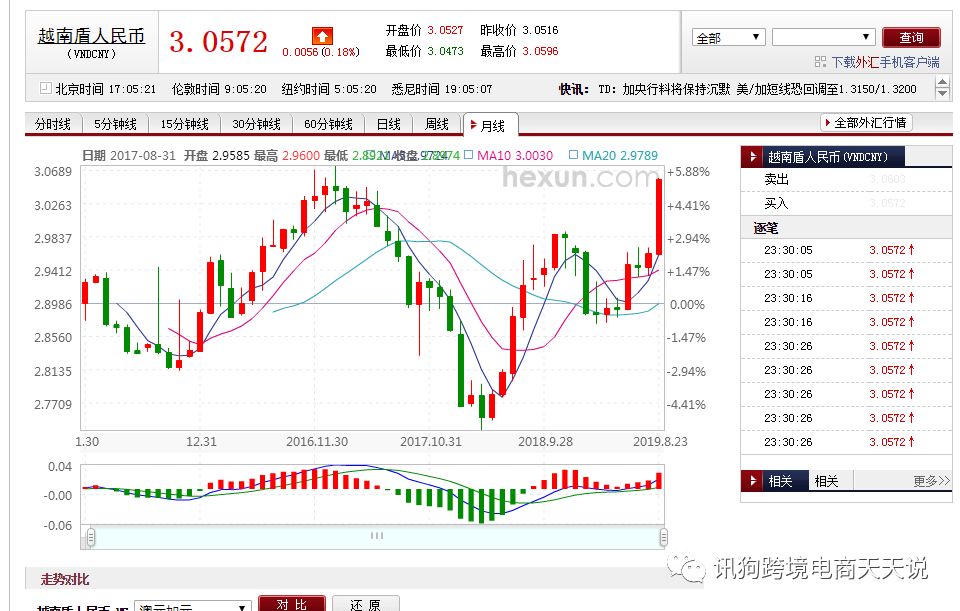Select the 月线 tab
Screen dimensions: 960x611
pyautogui.click(x=491, y=126)
